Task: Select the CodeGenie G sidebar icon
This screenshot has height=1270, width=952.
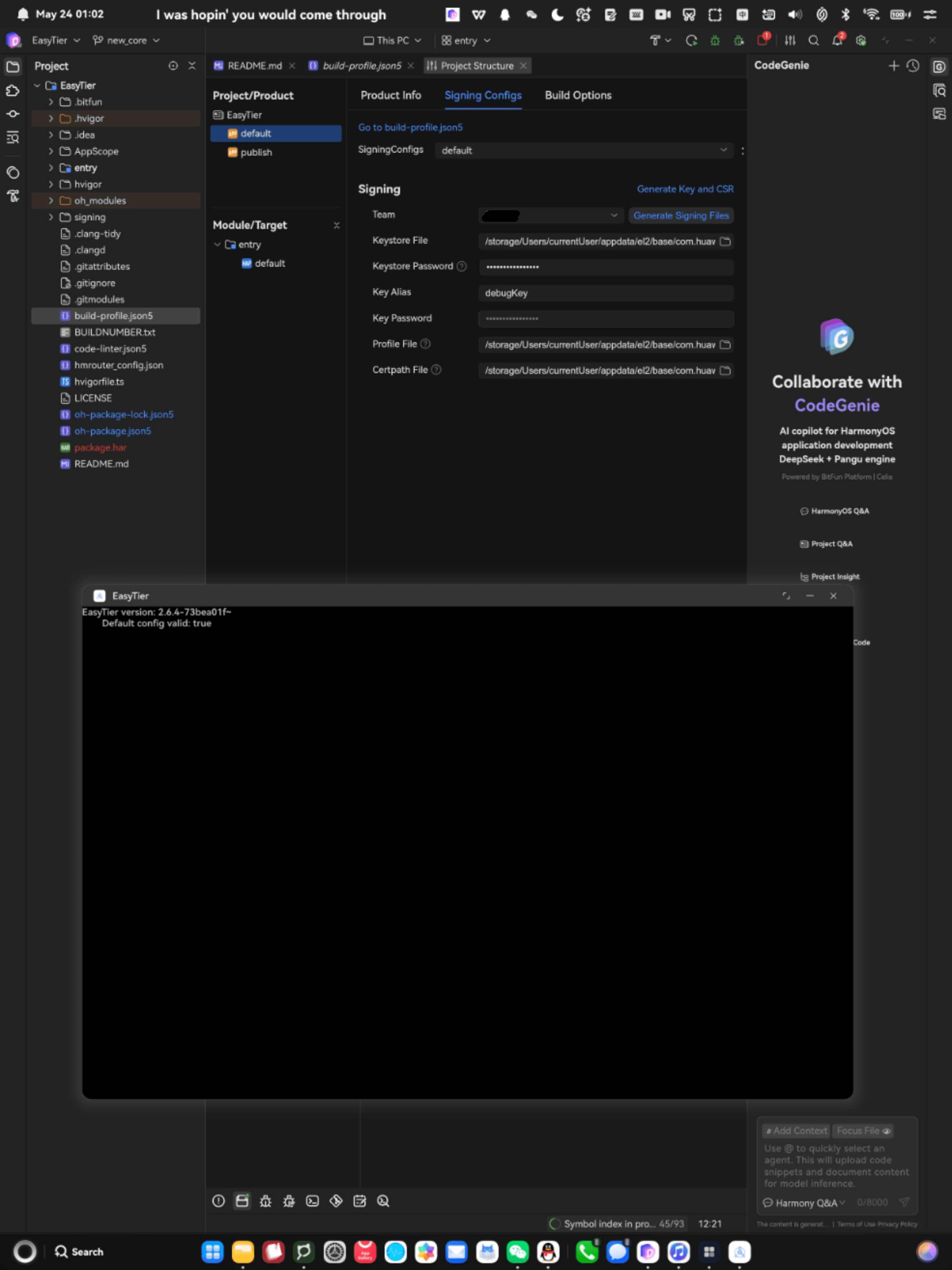Action: 939,67
